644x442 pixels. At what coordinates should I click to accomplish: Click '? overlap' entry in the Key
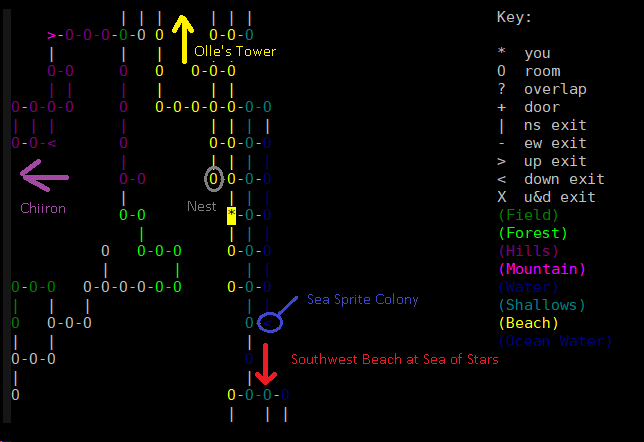click(542, 89)
